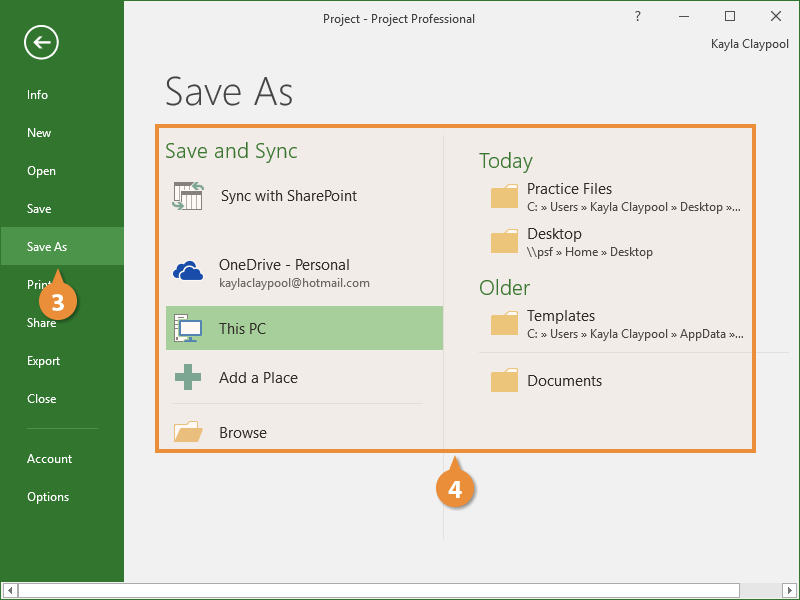Open the New menu item
This screenshot has width=800, height=600.
[40, 133]
